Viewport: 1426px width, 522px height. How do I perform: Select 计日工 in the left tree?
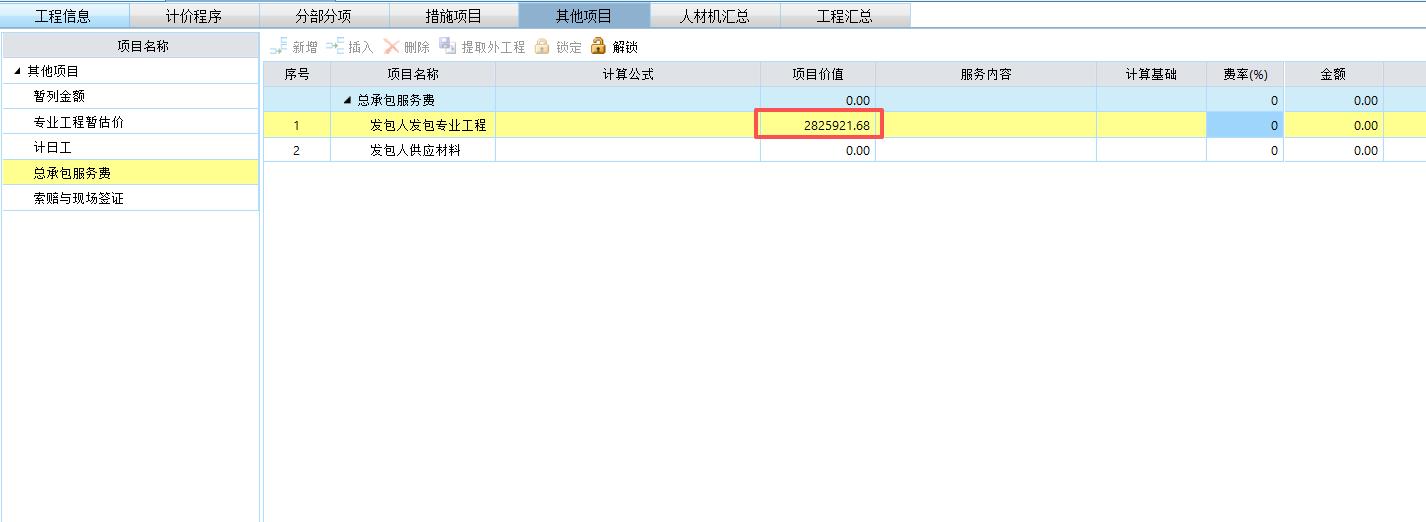pos(52,148)
